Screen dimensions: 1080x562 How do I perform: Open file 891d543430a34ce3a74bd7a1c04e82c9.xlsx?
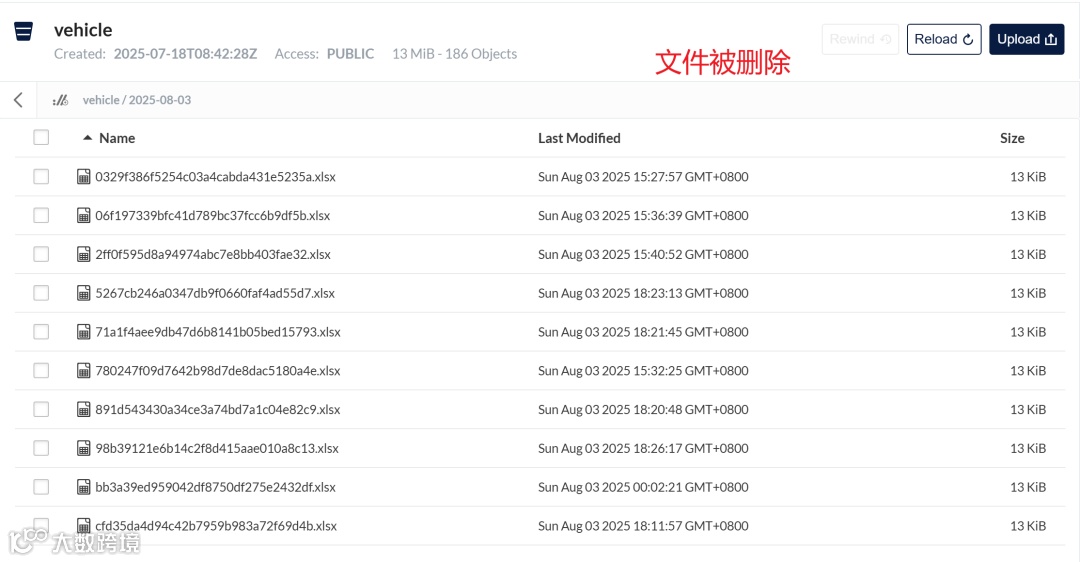(218, 410)
